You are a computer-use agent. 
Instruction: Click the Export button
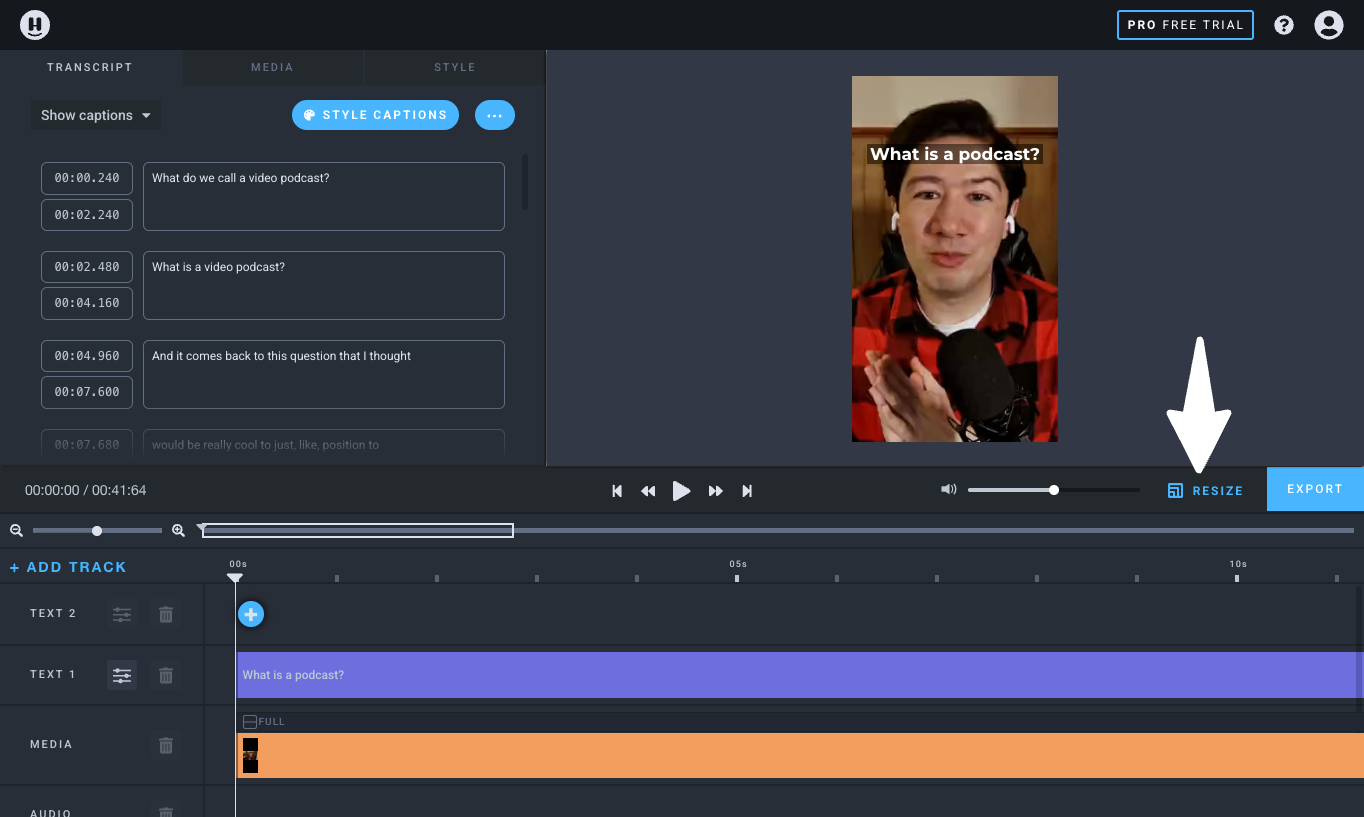pos(1314,489)
